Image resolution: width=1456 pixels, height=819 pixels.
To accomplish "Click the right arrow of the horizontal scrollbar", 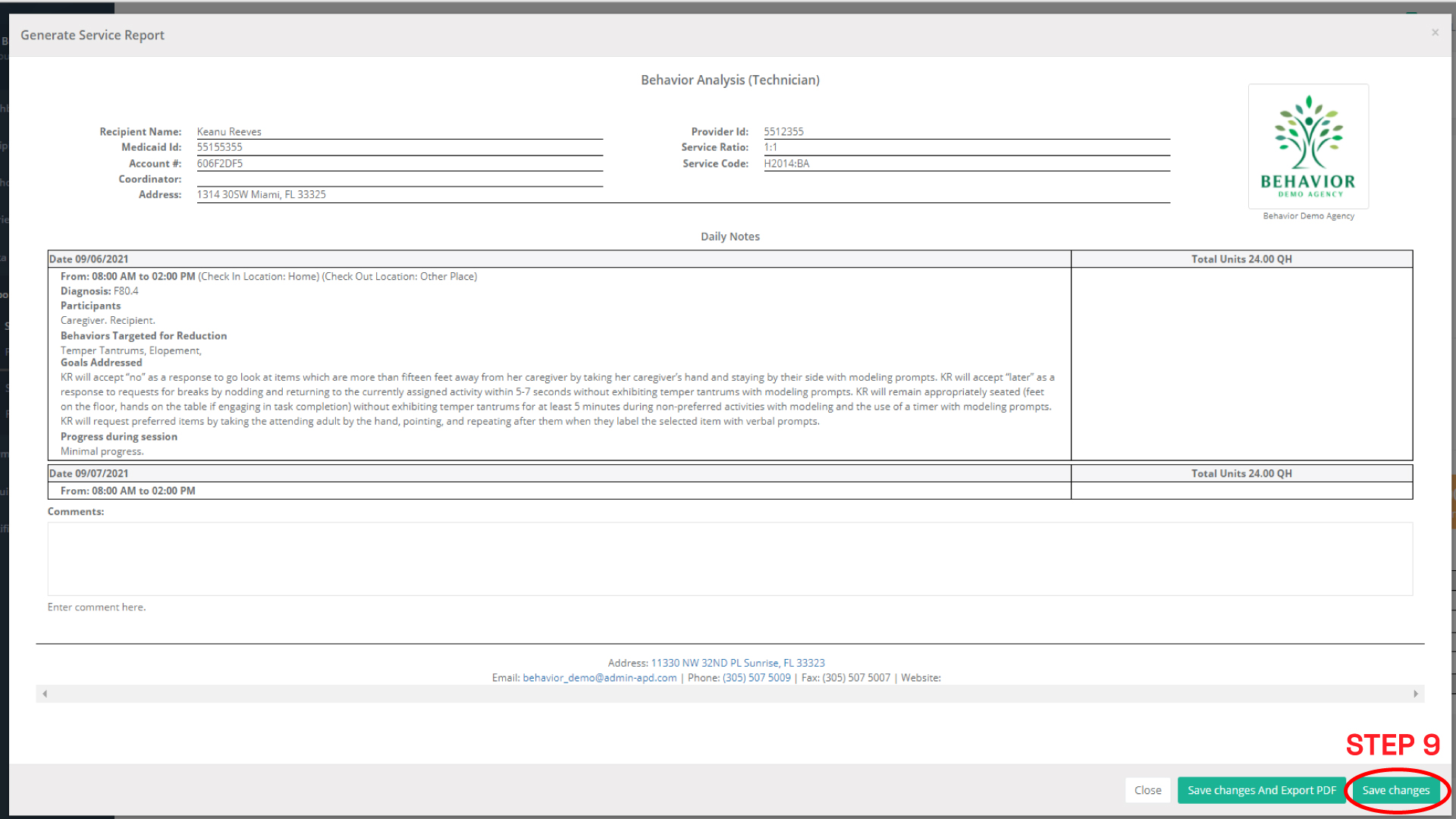I will (x=1416, y=693).
